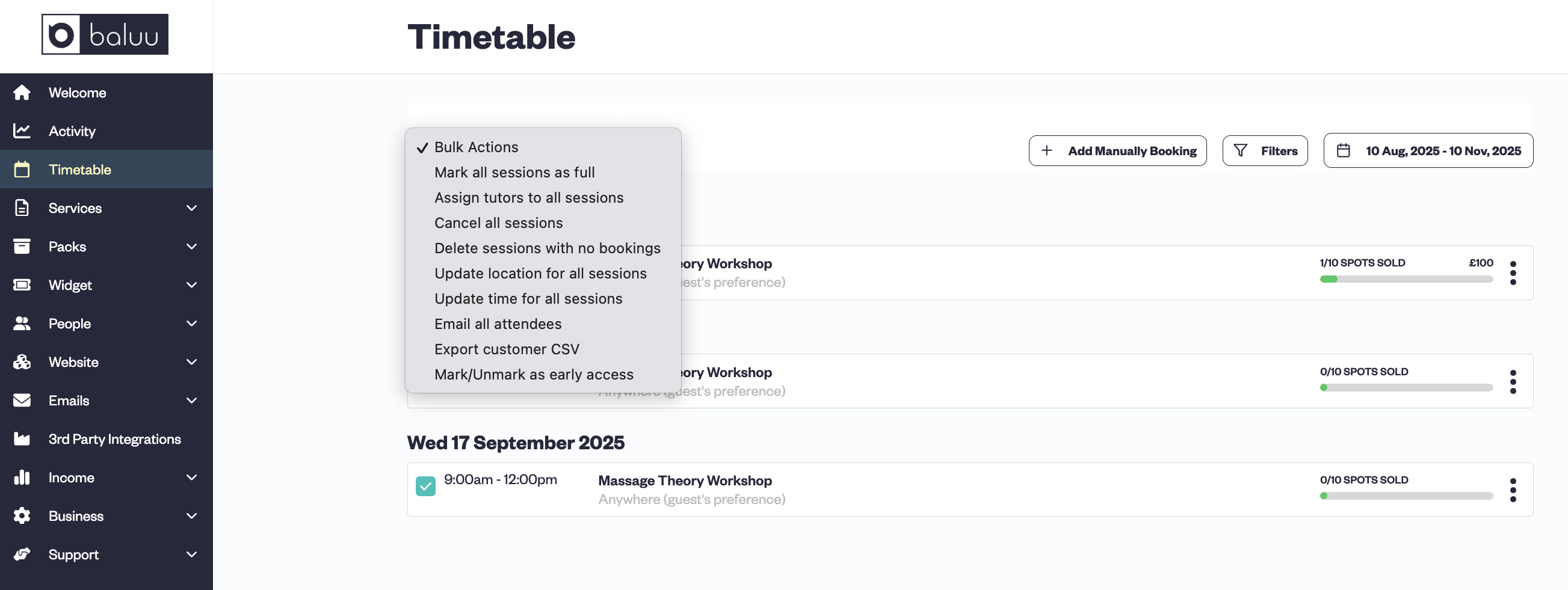
Task: Open the Activity chart icon
Action: pos(22,131)
